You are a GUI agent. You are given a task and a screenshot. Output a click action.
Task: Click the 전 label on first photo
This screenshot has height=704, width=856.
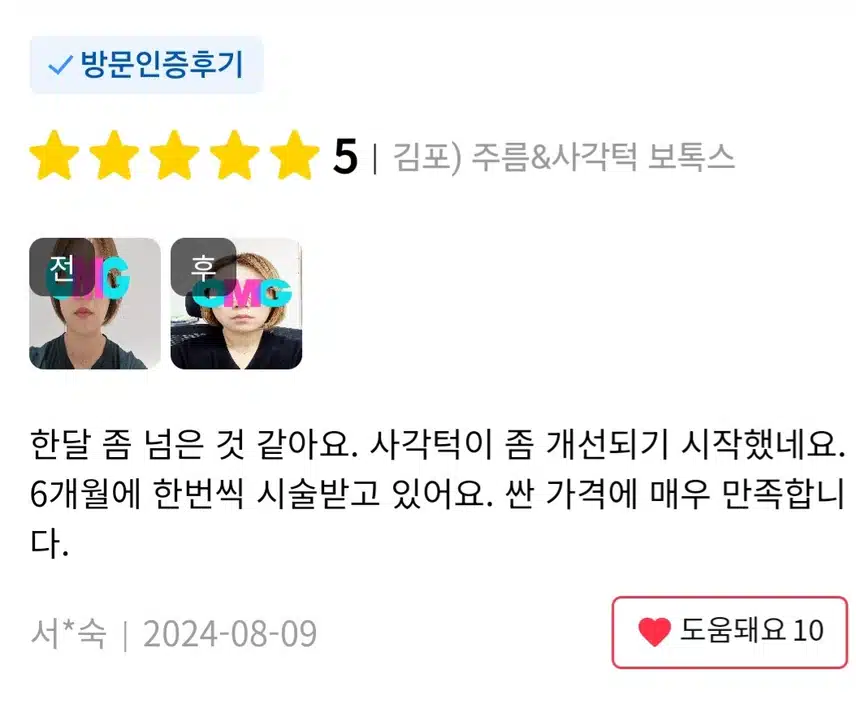click(x=62, y=267)
